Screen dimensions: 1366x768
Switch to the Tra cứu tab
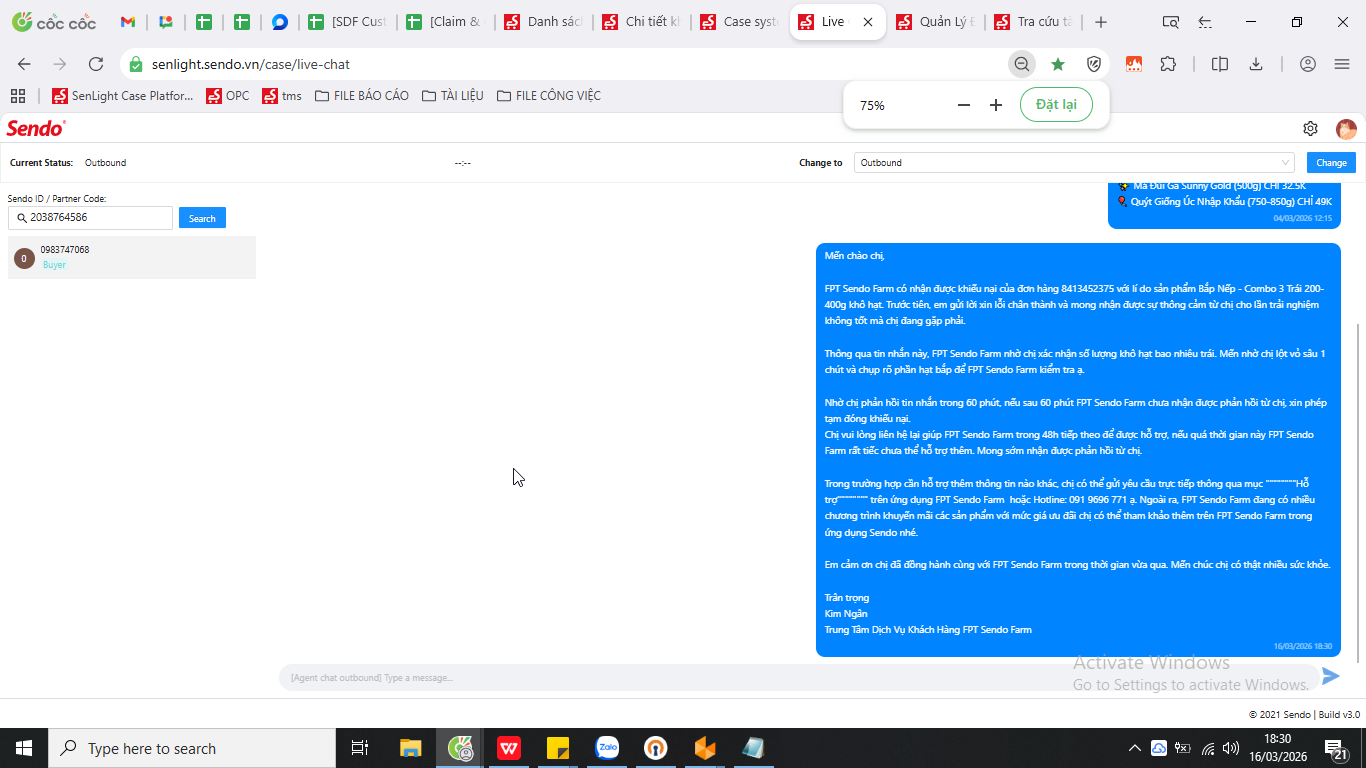(1033, 22)
